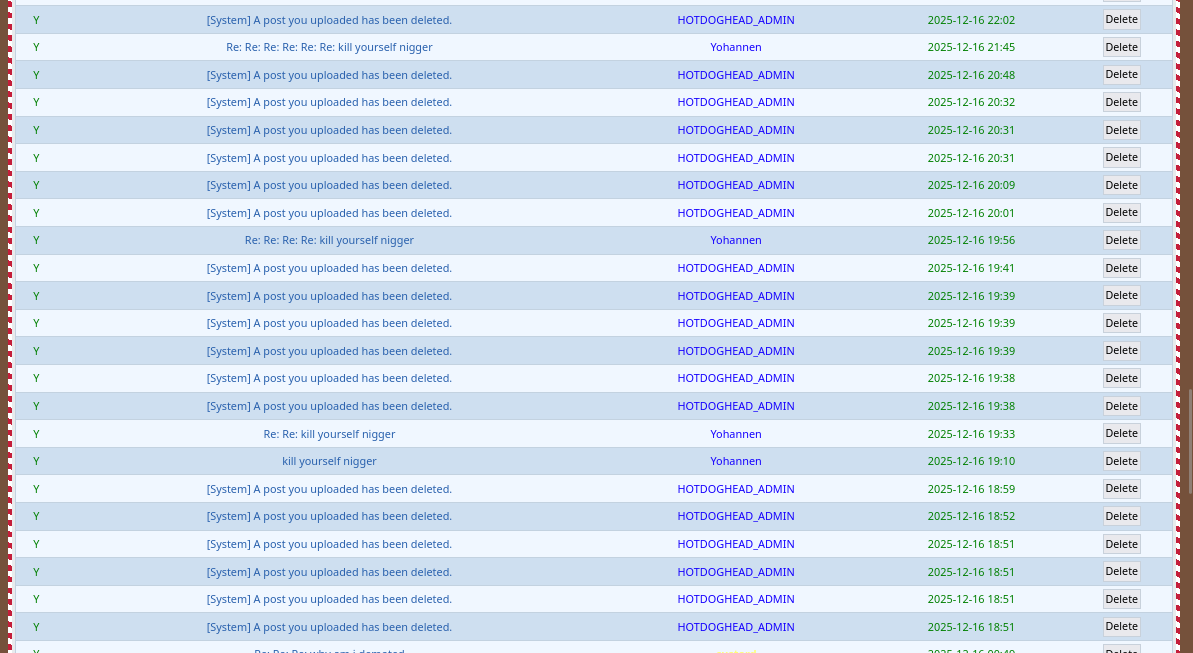Delete the message received at 19:10
This screenshot has height=653, width=1193.
[x=1121, y=461]
